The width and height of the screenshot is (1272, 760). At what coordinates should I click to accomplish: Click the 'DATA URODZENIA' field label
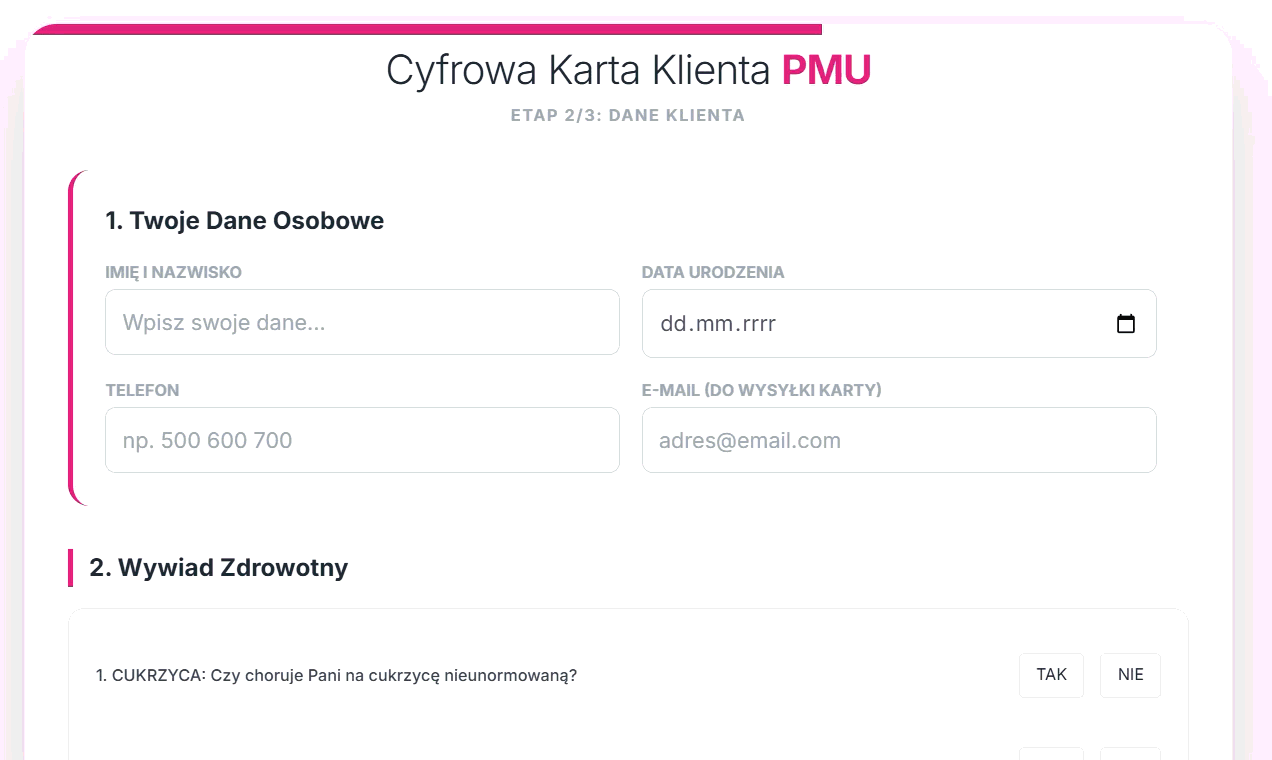(x=713, y=272)
